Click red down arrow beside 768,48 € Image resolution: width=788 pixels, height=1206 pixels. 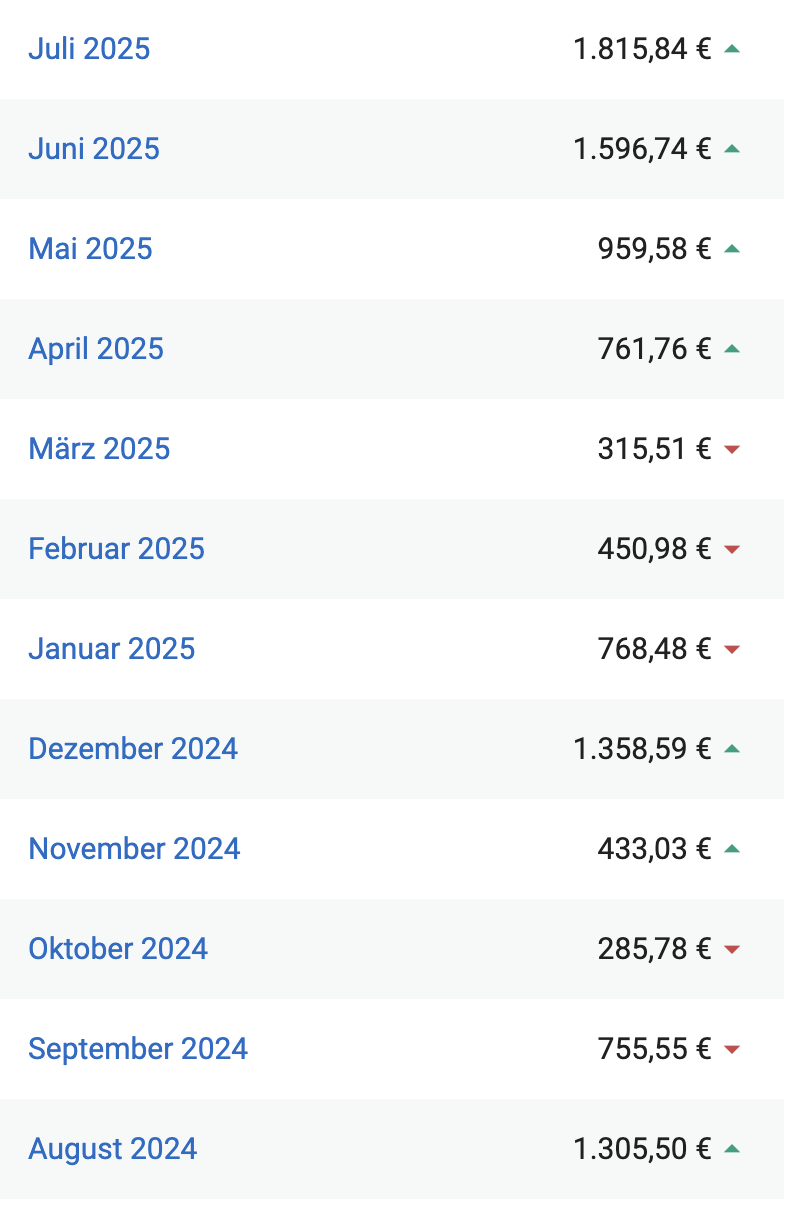732,650
